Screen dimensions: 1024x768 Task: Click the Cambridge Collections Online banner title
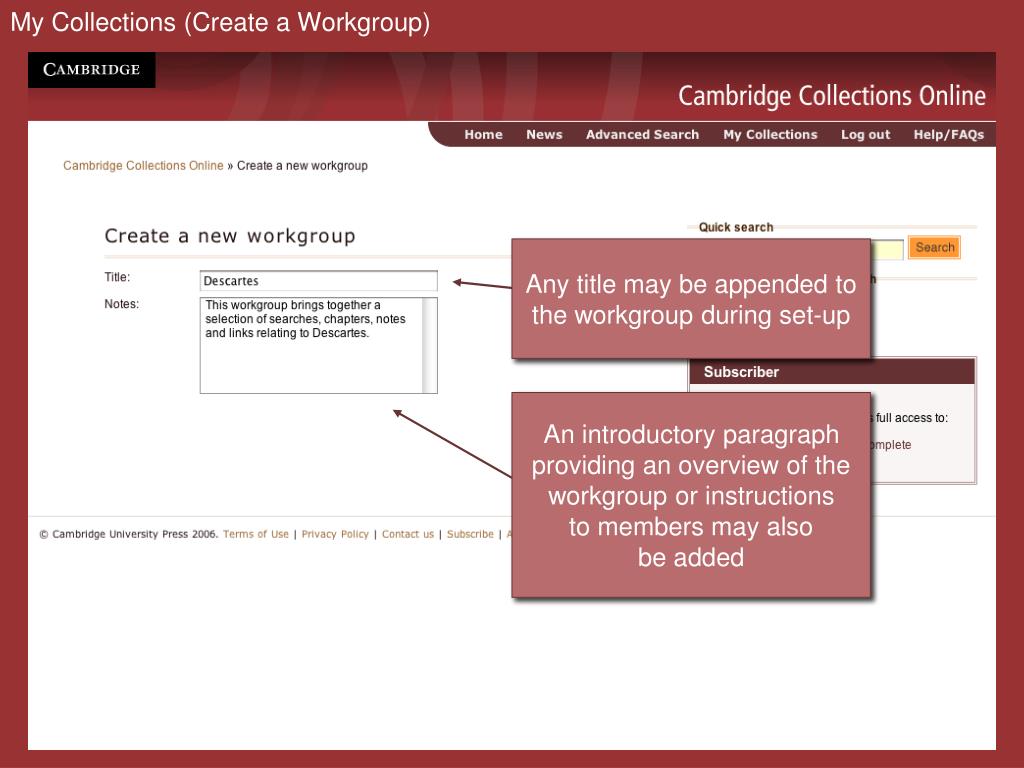pyautogui.click(x=832, y=96)
